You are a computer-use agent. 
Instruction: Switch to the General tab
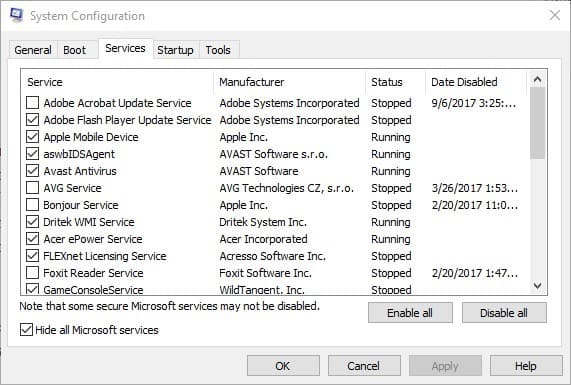pos(33,50)
